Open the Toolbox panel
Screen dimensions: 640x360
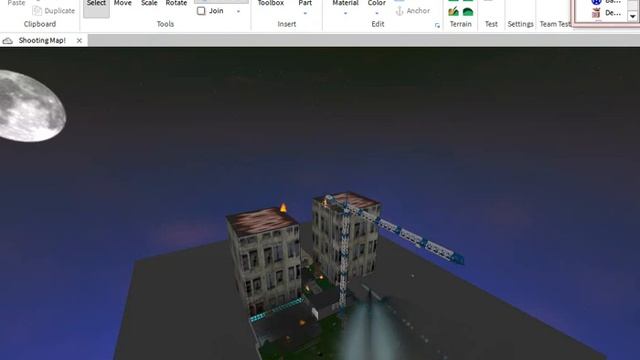tap(271, 3)
